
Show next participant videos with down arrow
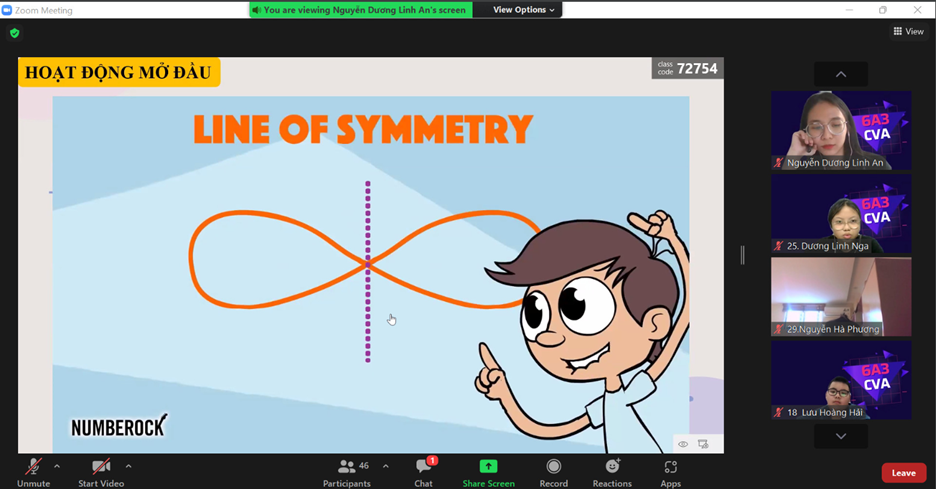(x=840, y=436)
